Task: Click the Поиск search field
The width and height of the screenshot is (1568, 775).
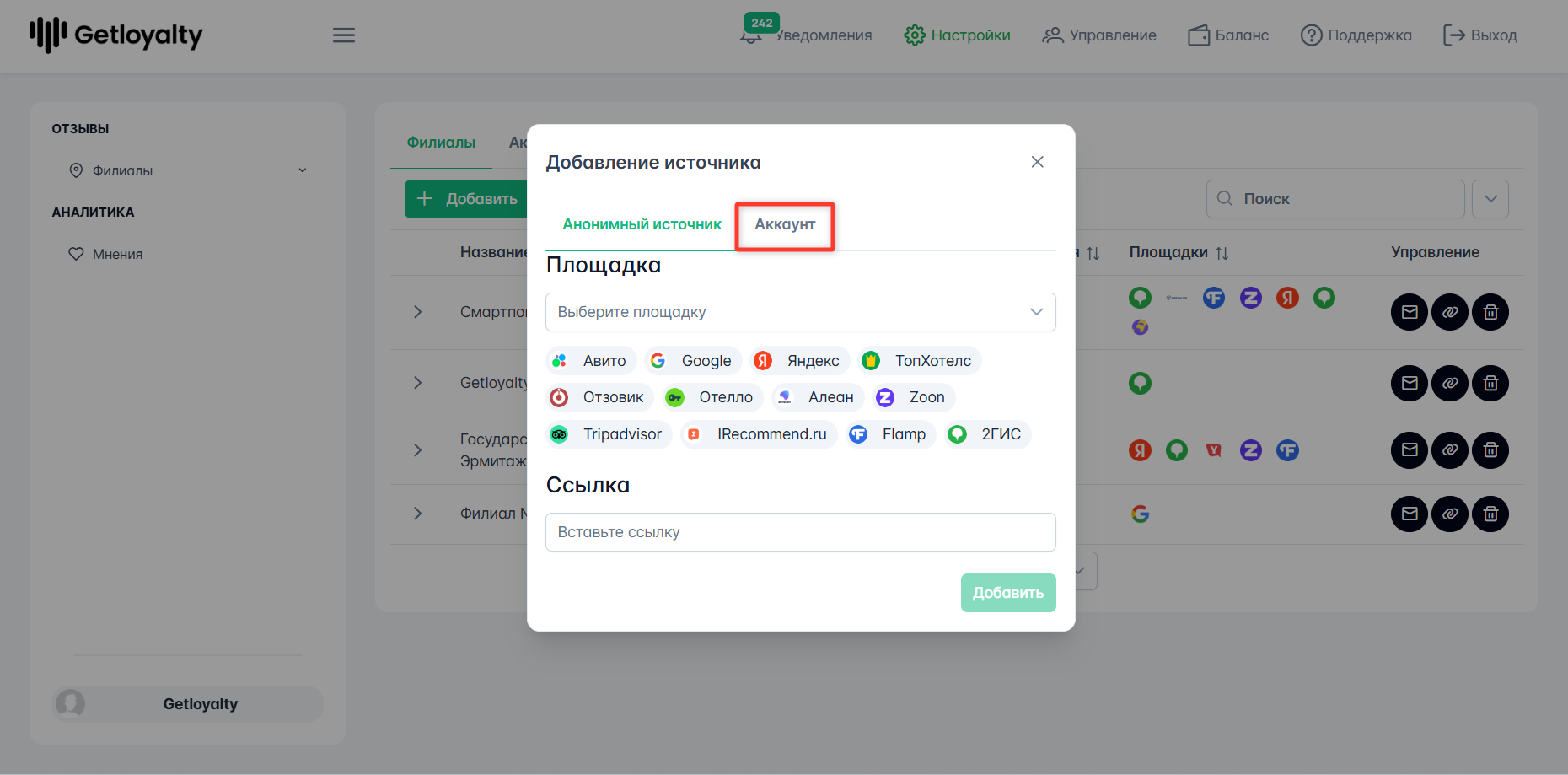Action: (1335, 199)
